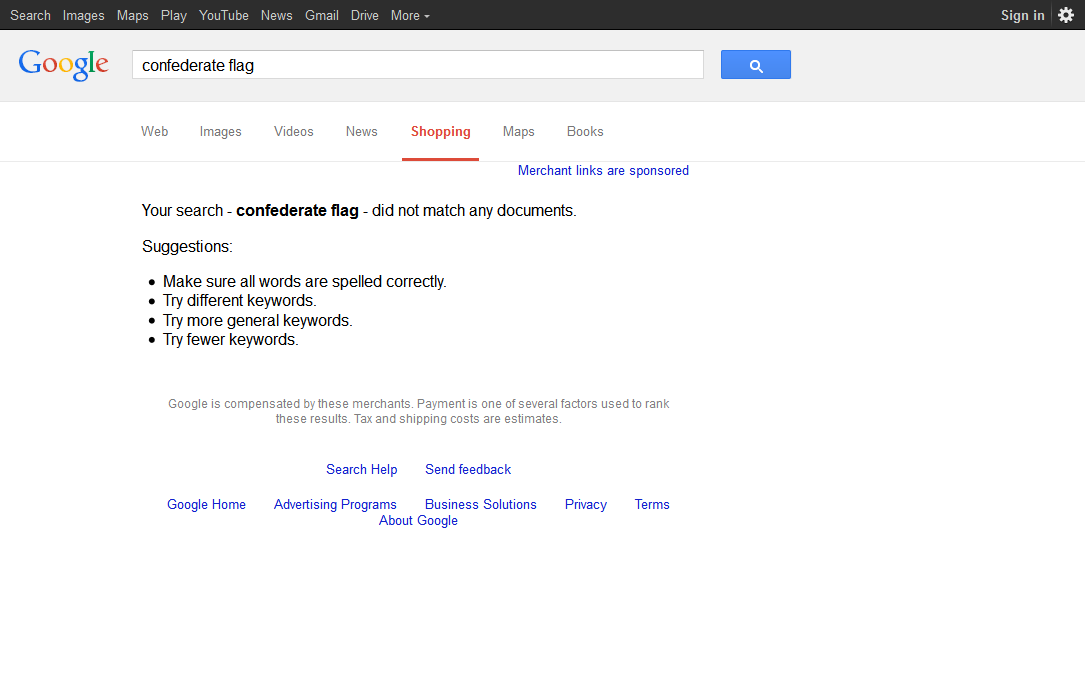Open Search in the top black bar
This screenshot has width=1085, height=698.
pyautogui.click(x=30, y=15)
